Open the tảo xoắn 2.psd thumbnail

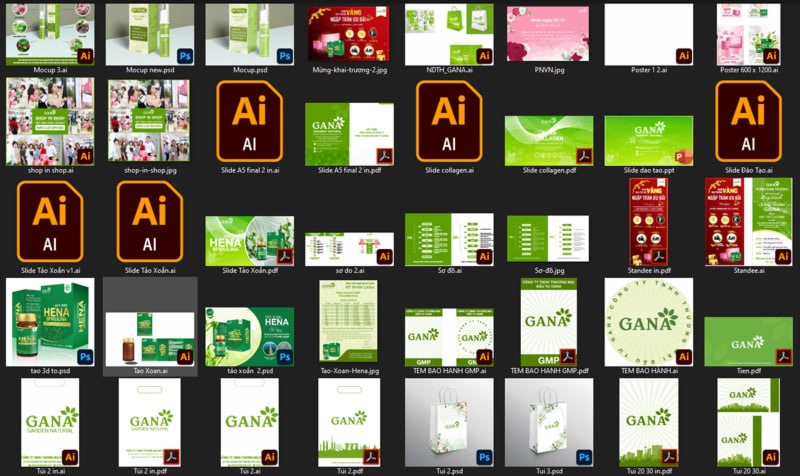249,336
